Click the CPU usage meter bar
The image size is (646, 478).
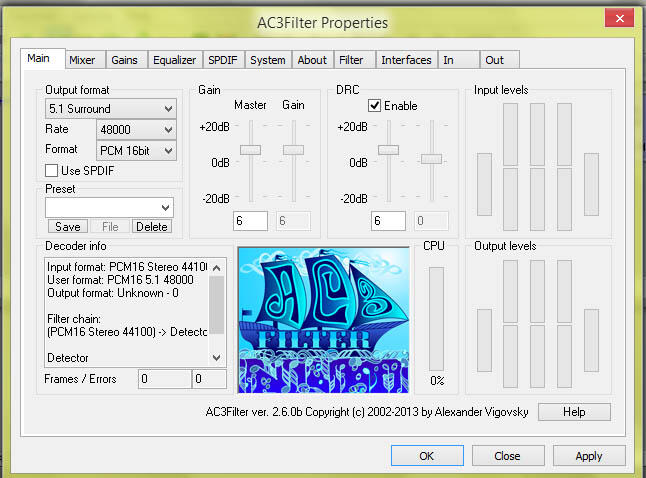click(437, 319)
